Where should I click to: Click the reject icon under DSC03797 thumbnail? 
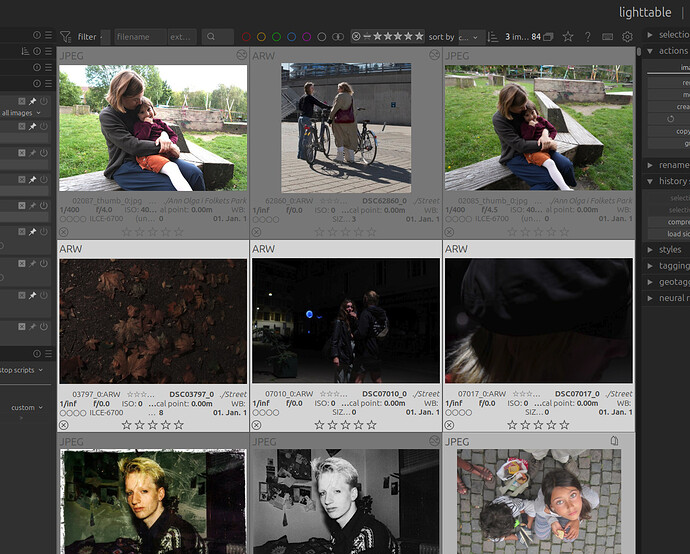pos(64,425)
